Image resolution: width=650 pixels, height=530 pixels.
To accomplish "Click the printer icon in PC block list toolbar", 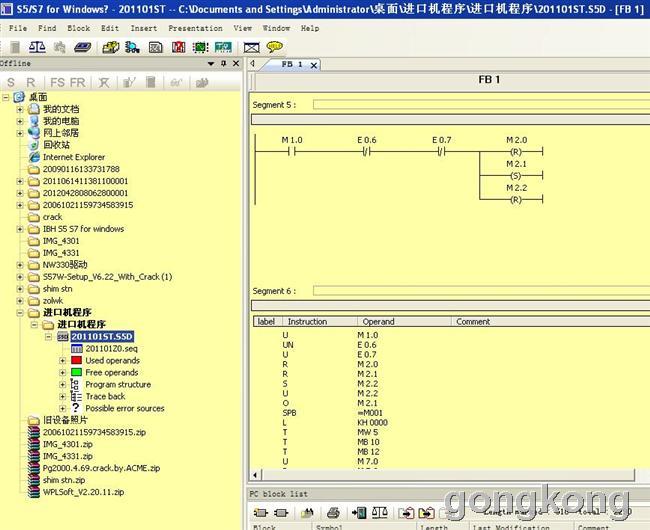I will click(333, 513).
